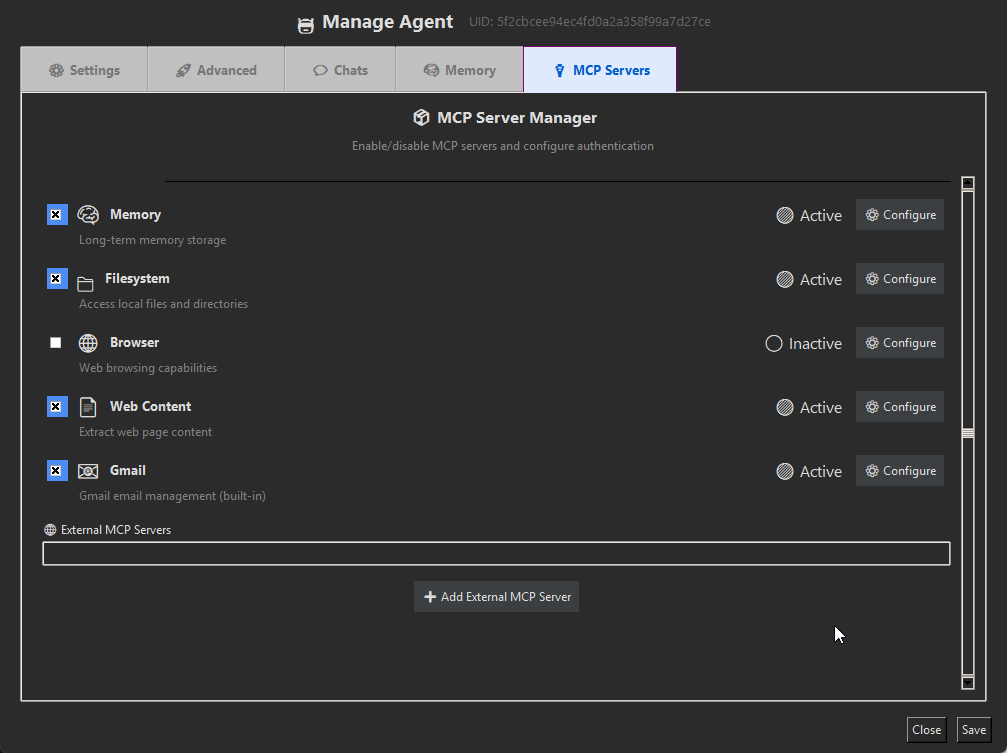Click the MCP Server Manager cube icon
Image resolution: width=1007 pixels, height=753 pixels.
tap(421, 116)
